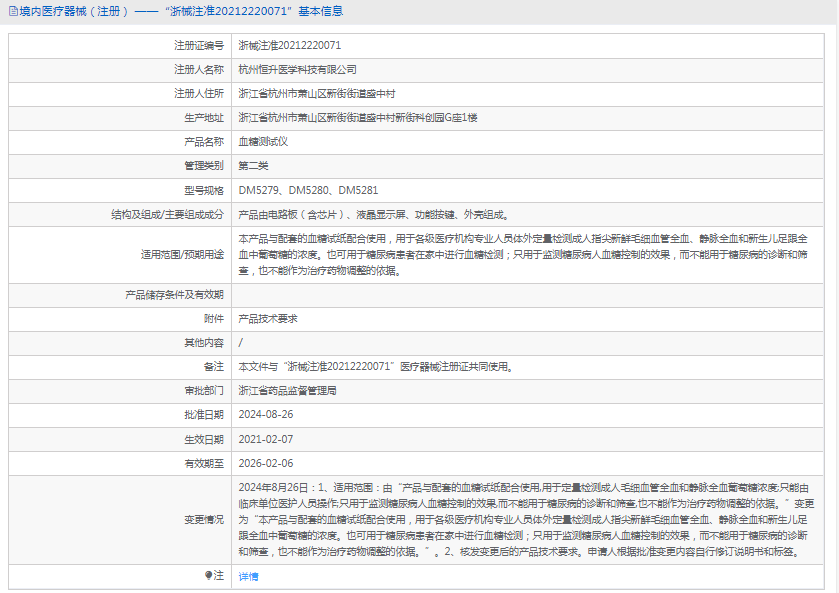839x593 pixels.
Task: Click the bullet icon beside 注
Action: [x=208, y=575]
